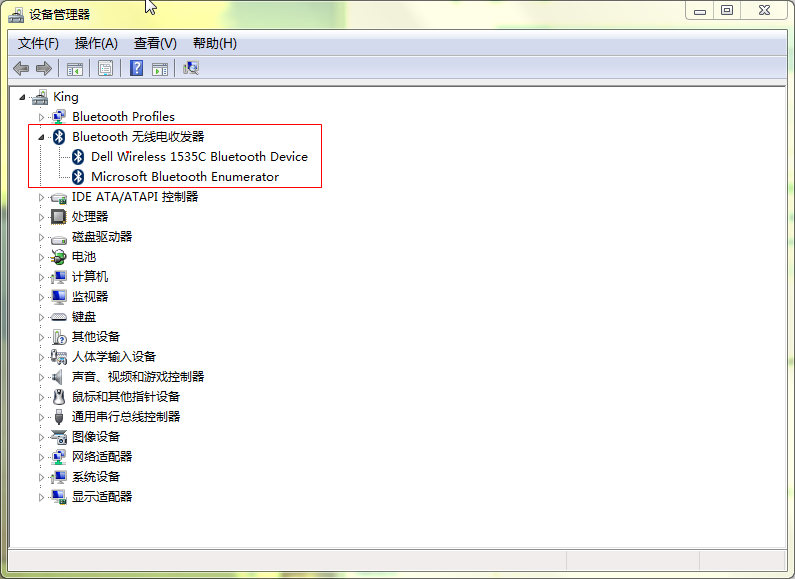
Task: Open the 操作(A) menu
Action: click(96, 44)
